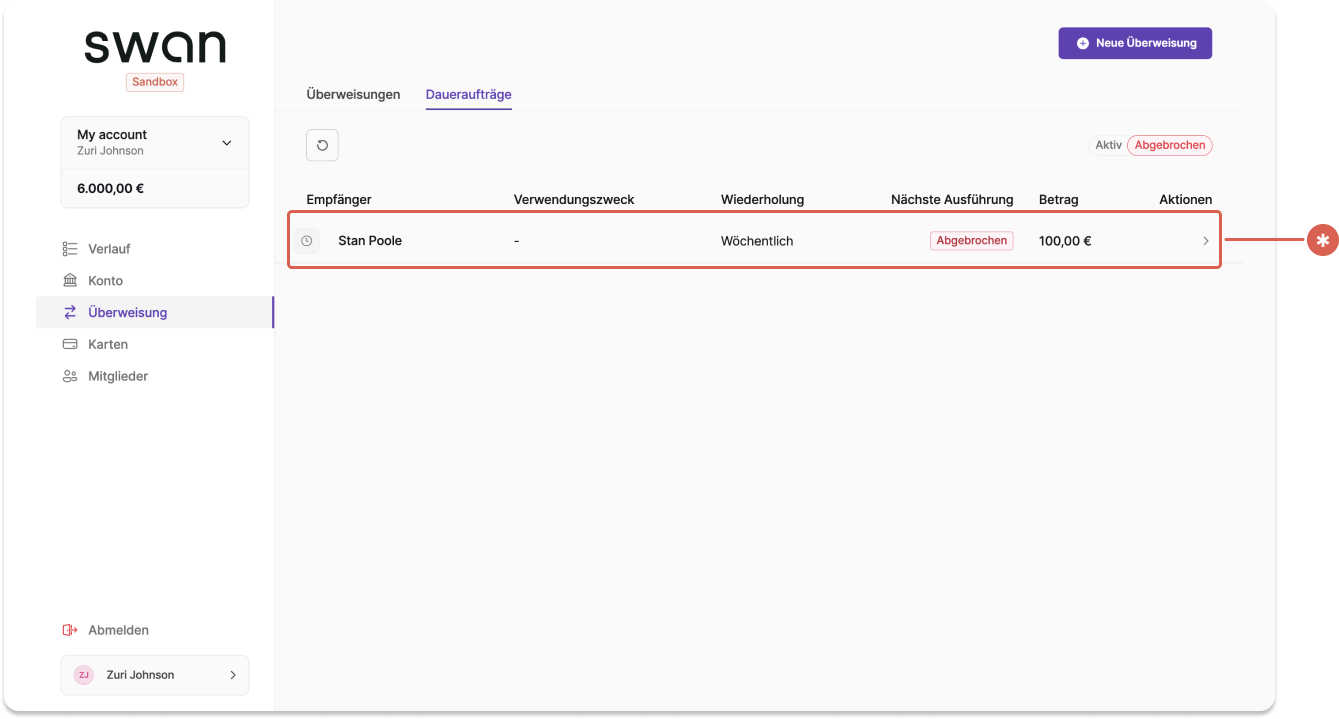Click the Stan Poole recipient name
The height and width of the screenshot is (719, 1339).
[x=370, y=241]
